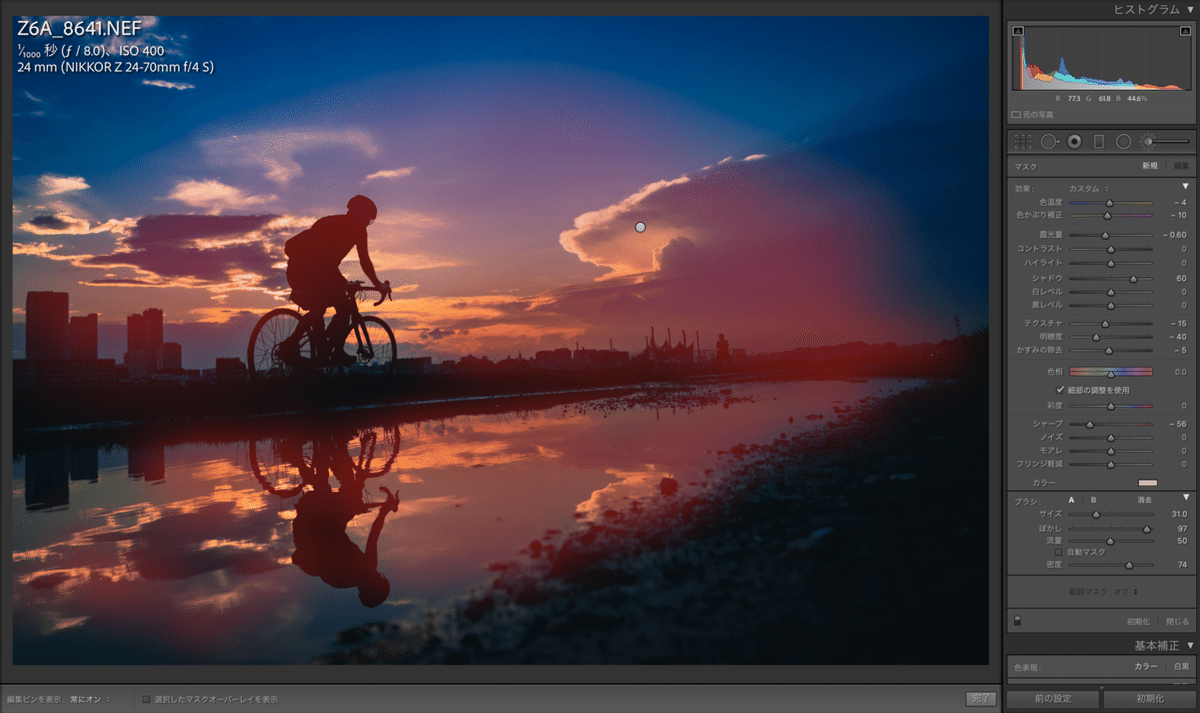The height and width of the screenshot is (713, 1200).
Task: Click the かすみの除去 slider handle
Action: 1108,351
